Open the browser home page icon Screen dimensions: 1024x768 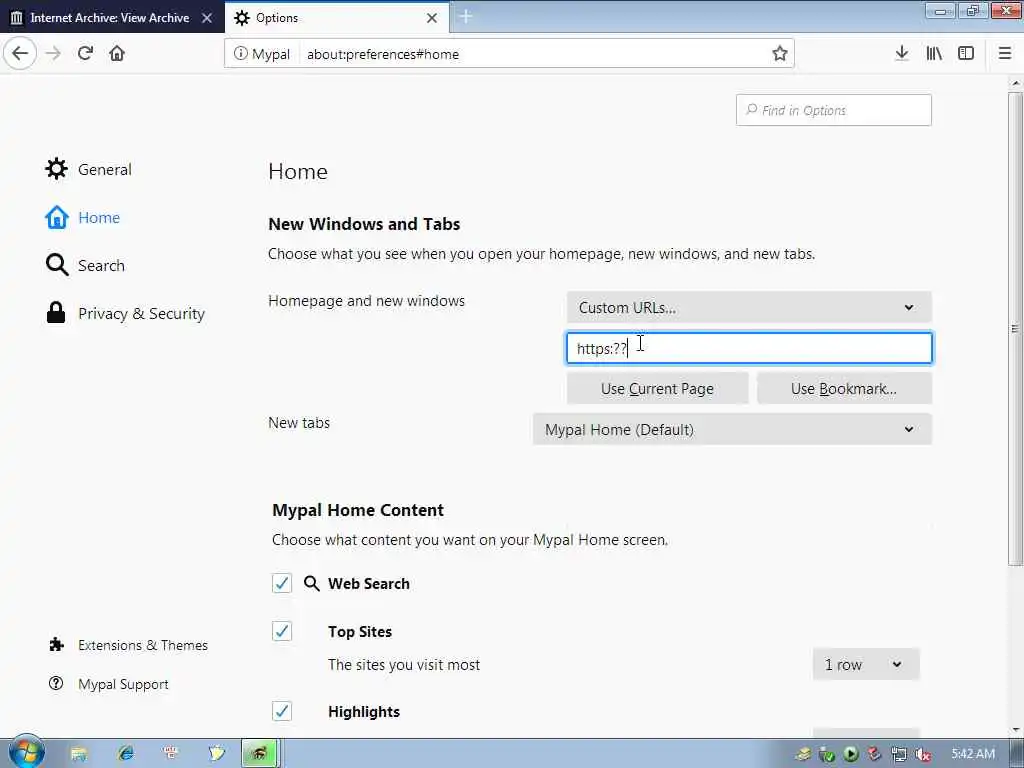click(x=117, y=54)
